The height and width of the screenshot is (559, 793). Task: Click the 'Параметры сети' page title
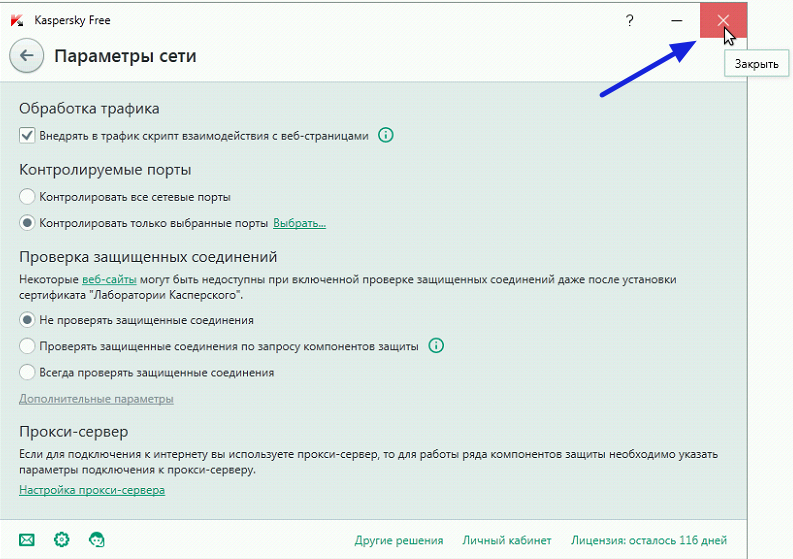(125, 56)
